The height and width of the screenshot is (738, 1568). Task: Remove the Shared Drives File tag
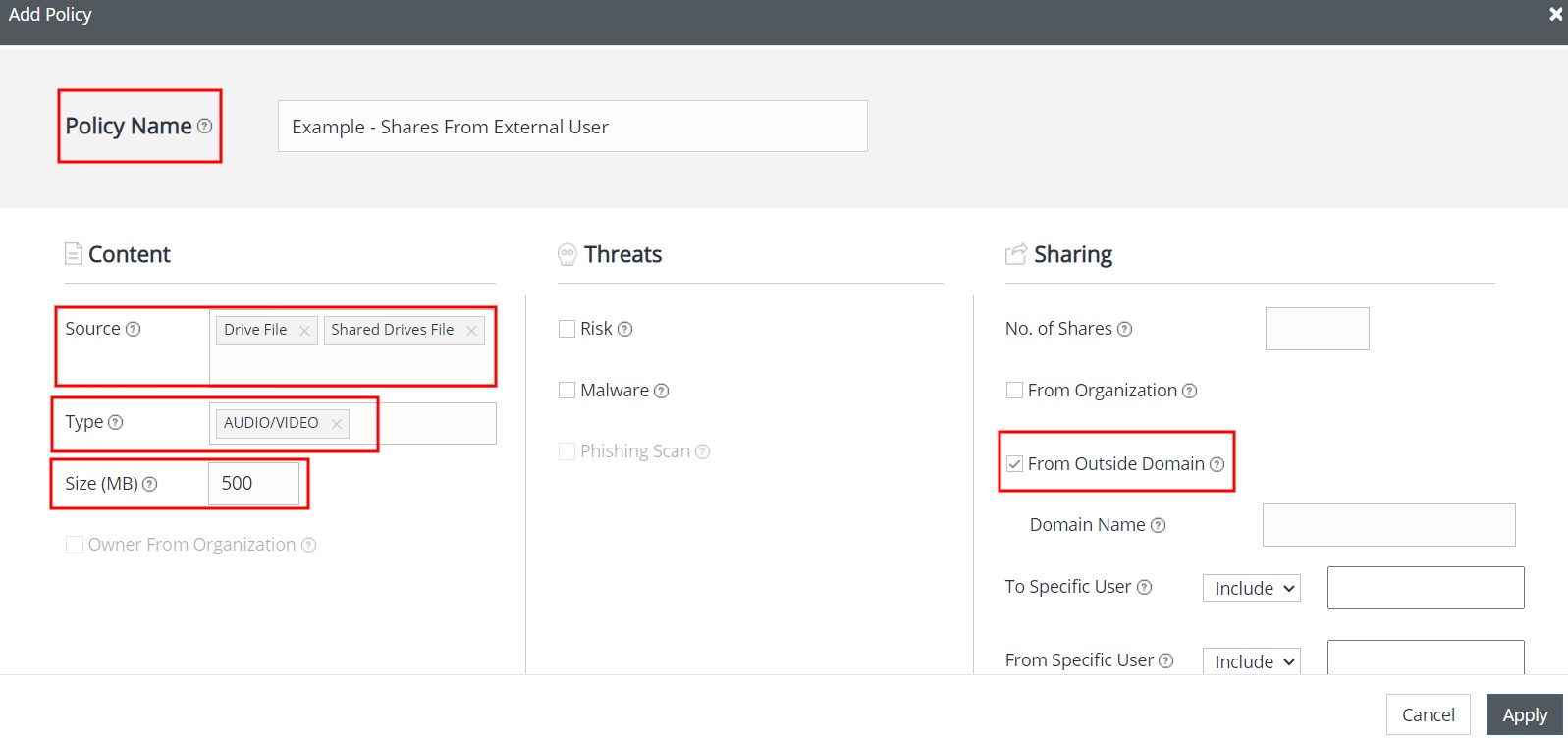471,331
